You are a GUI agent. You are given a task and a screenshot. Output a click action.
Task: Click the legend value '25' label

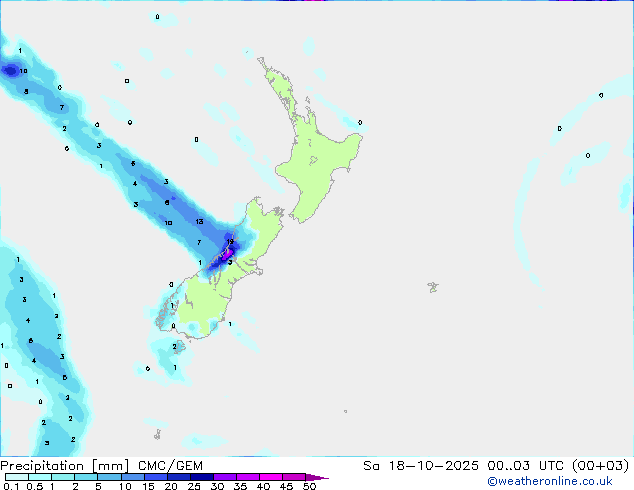pos(194,486)
